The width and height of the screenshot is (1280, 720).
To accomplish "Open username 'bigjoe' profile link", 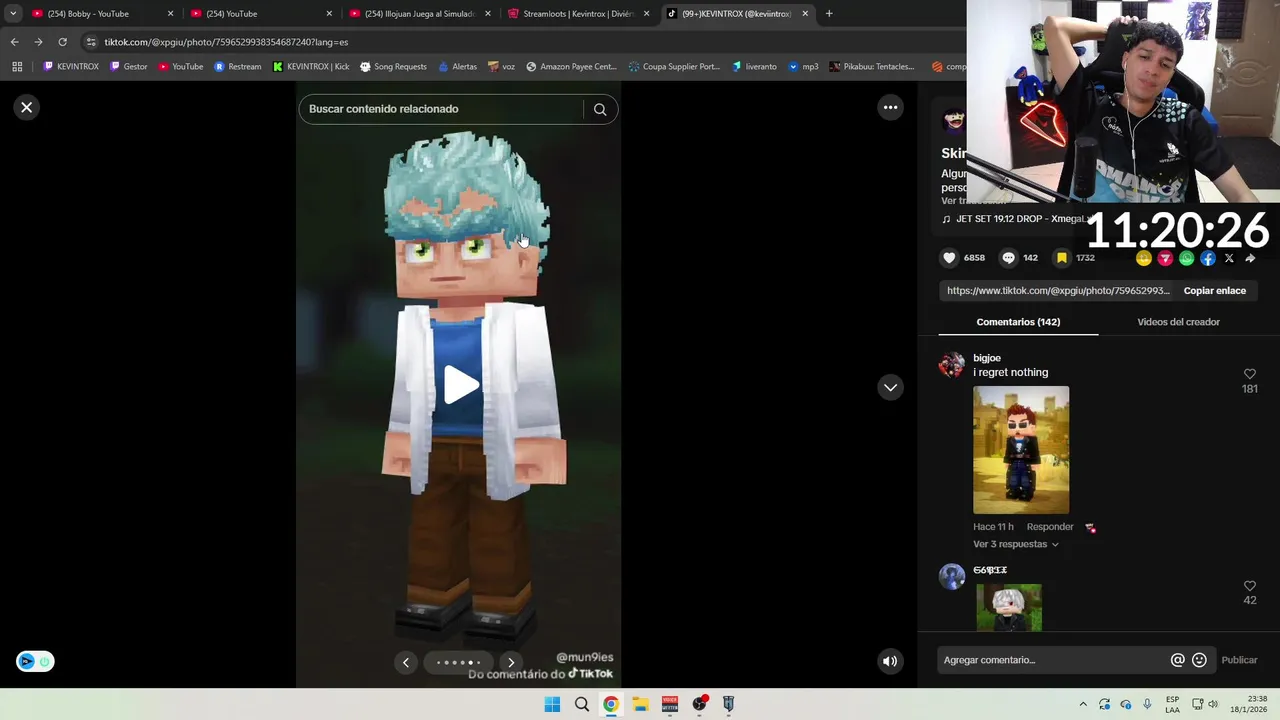I will click(x=986, y=358).
